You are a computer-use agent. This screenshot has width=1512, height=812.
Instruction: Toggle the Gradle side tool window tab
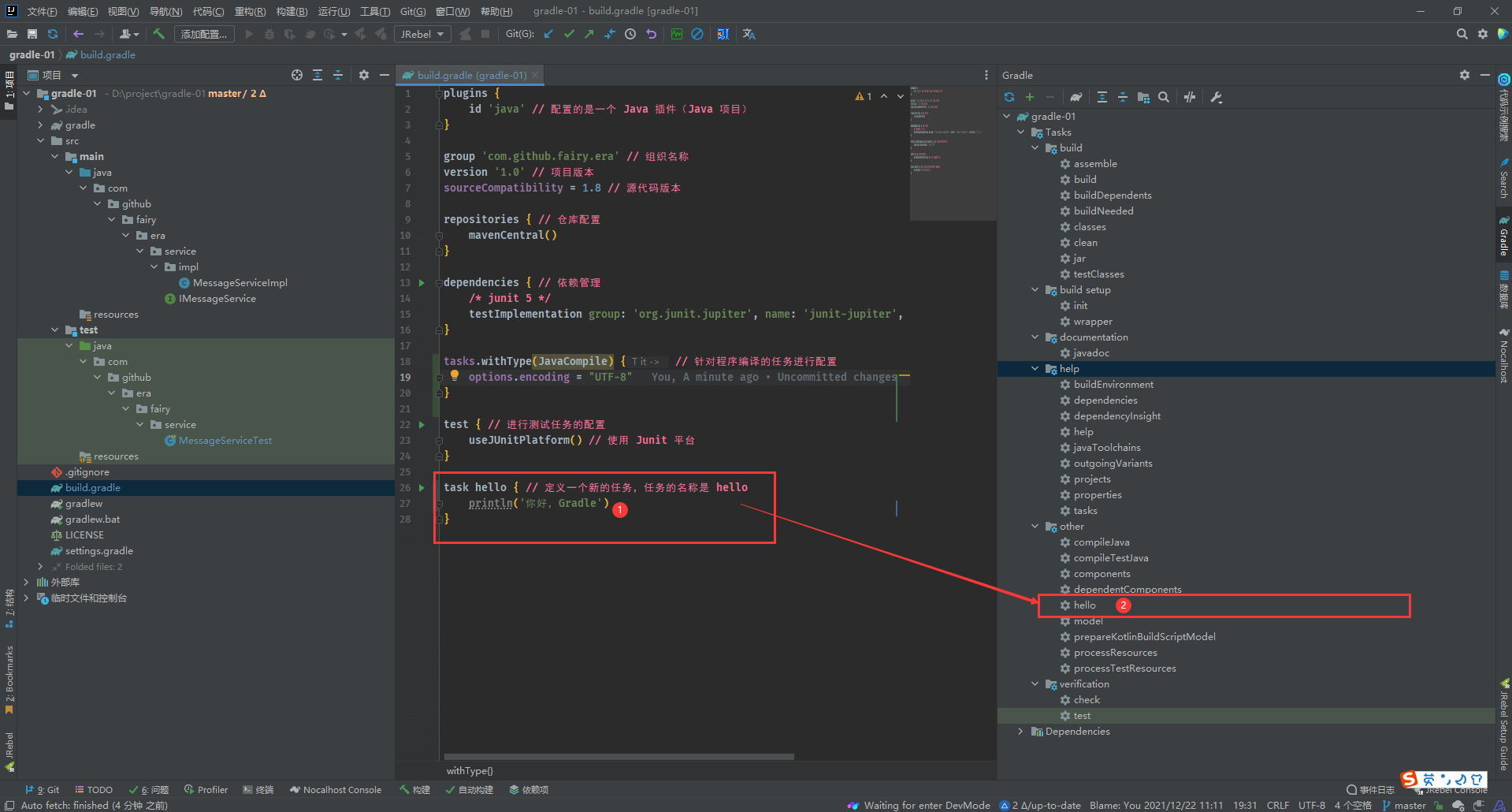click(x=1503, y=235)
